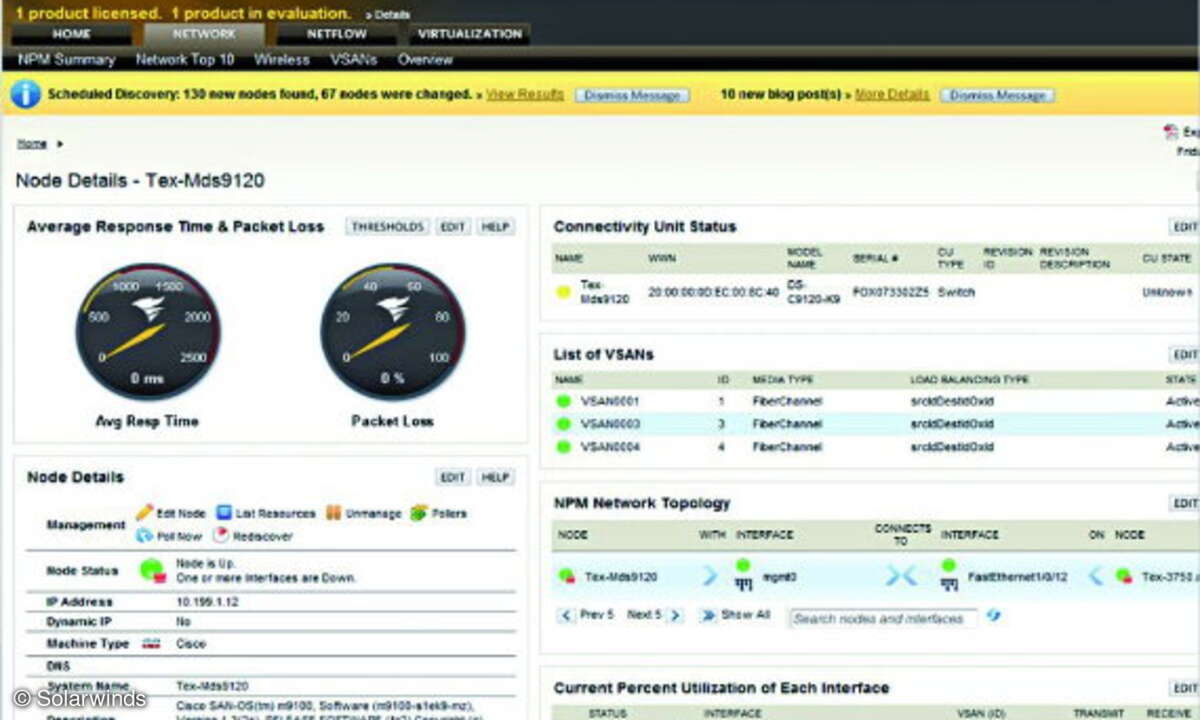1200x720 pixels.
Task: Go to the VIRTUALIZATION tab
Action: click(x=470, y=34)
